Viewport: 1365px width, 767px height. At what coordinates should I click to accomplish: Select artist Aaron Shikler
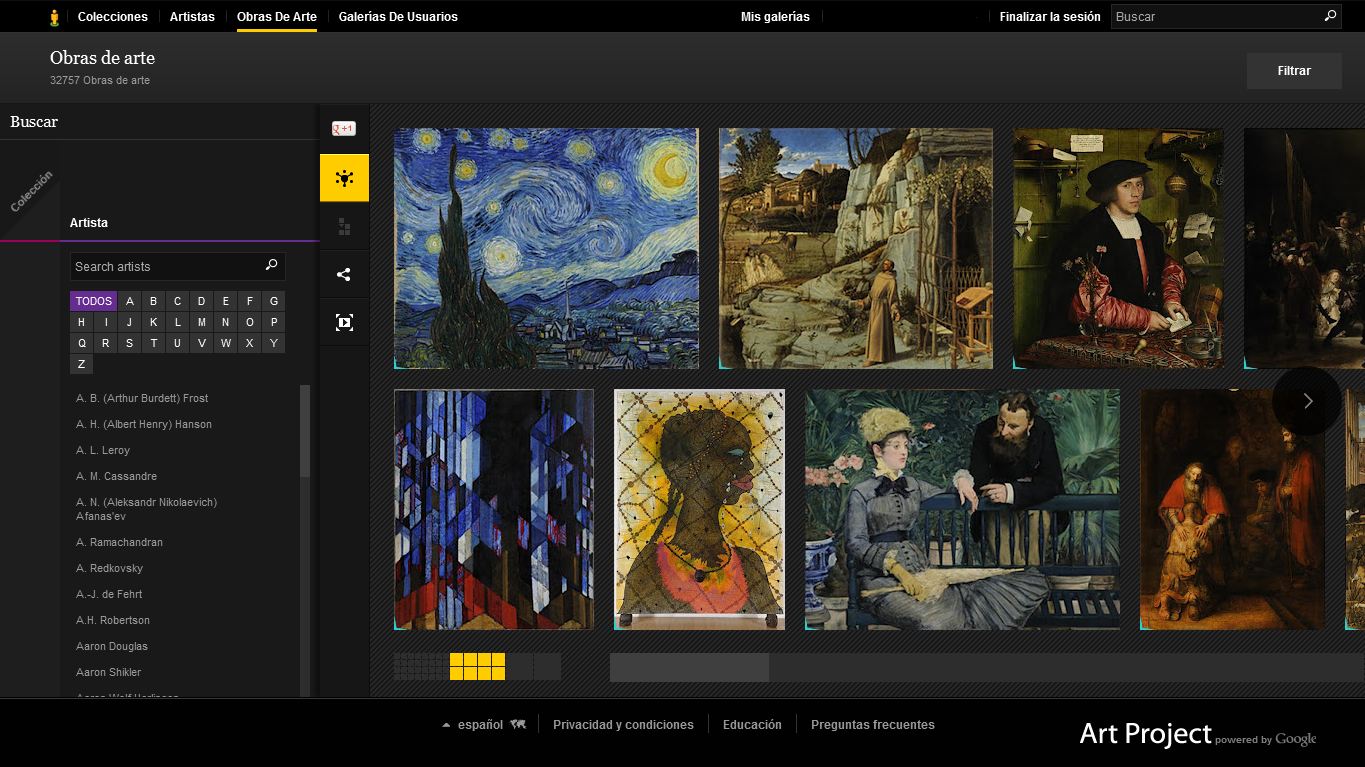108,672
